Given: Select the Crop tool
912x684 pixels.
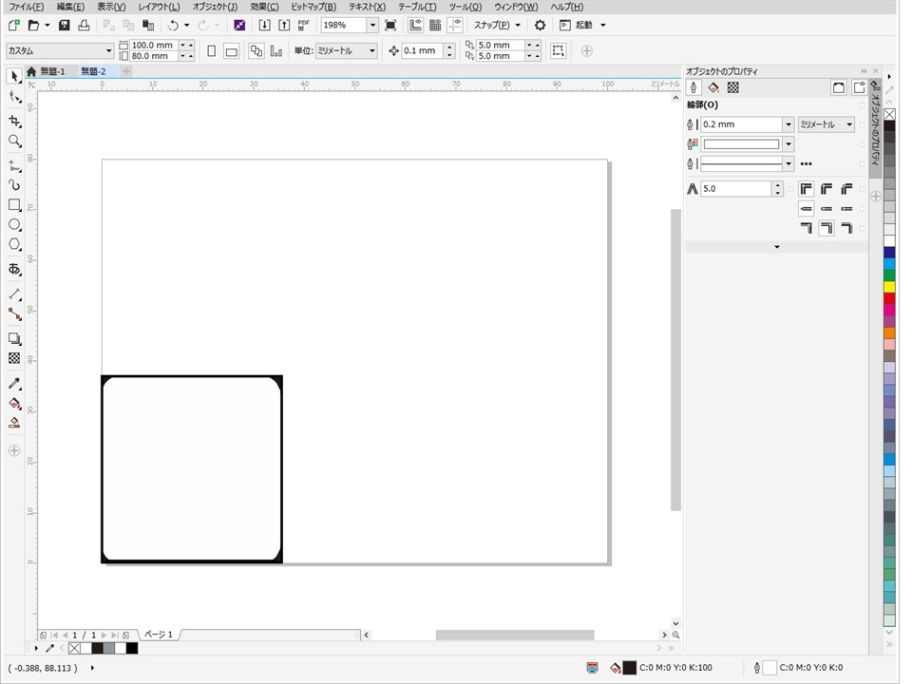Looking at the screenshot, I should click(x=15, y=120).
